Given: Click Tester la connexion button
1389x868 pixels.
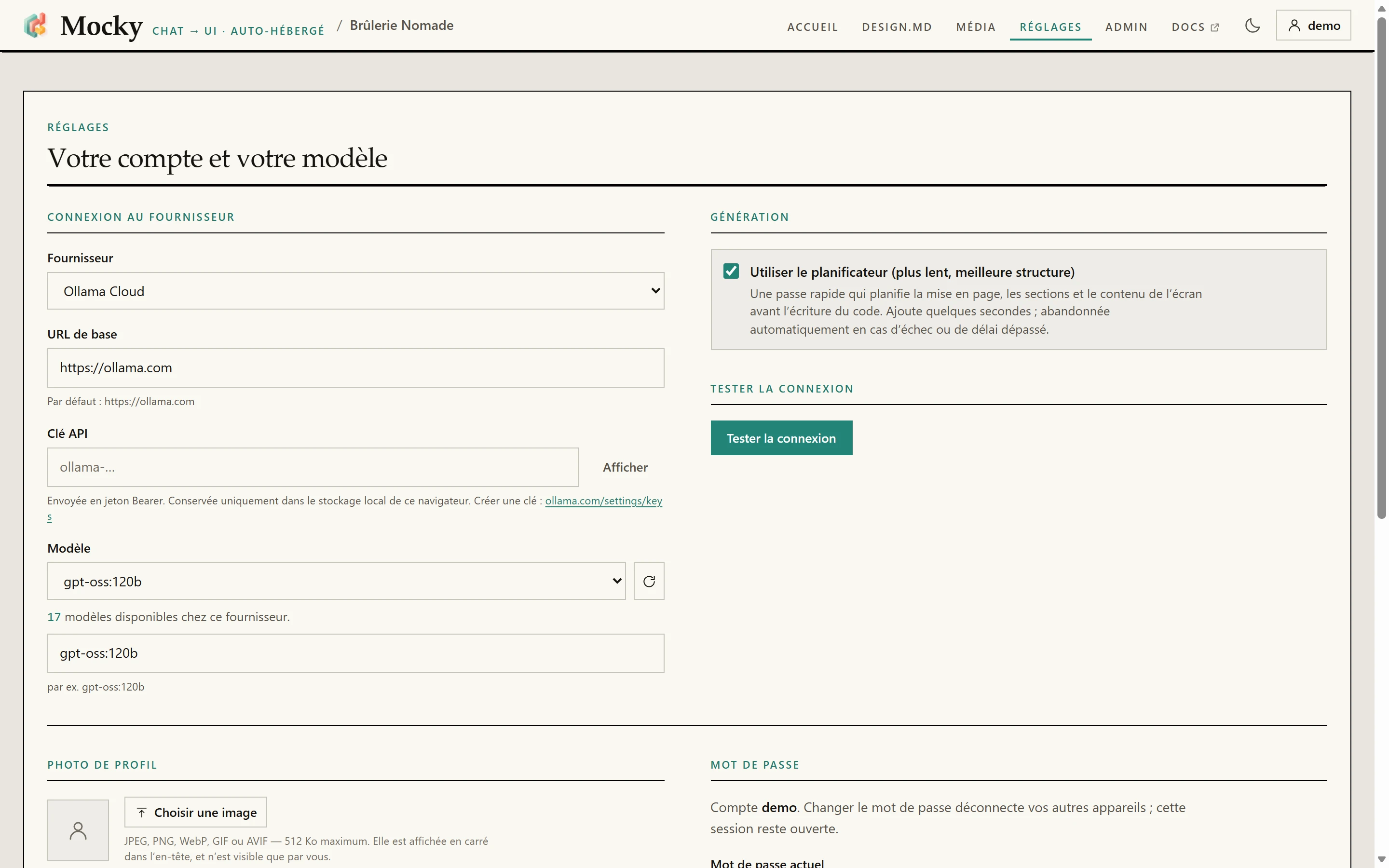Looking at the screenshot, I should pyautogui.click(x=781, y=438).
